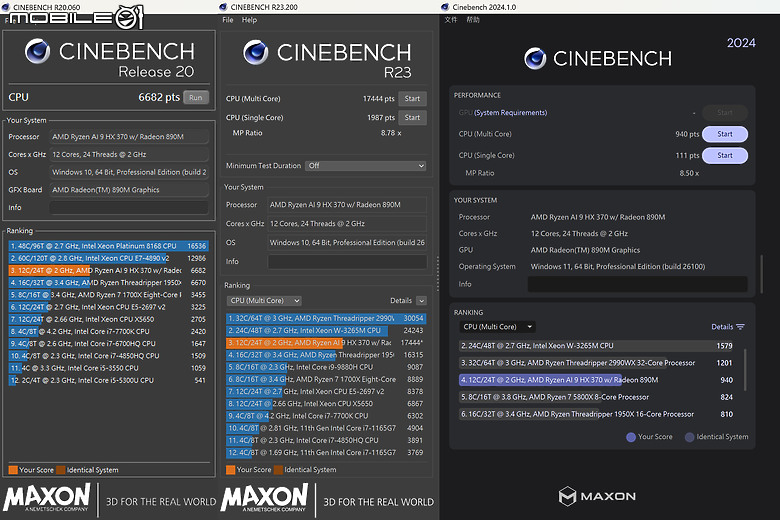
Task: Open 文件 menu in Cinebench 2024
Action: [451, 20]
